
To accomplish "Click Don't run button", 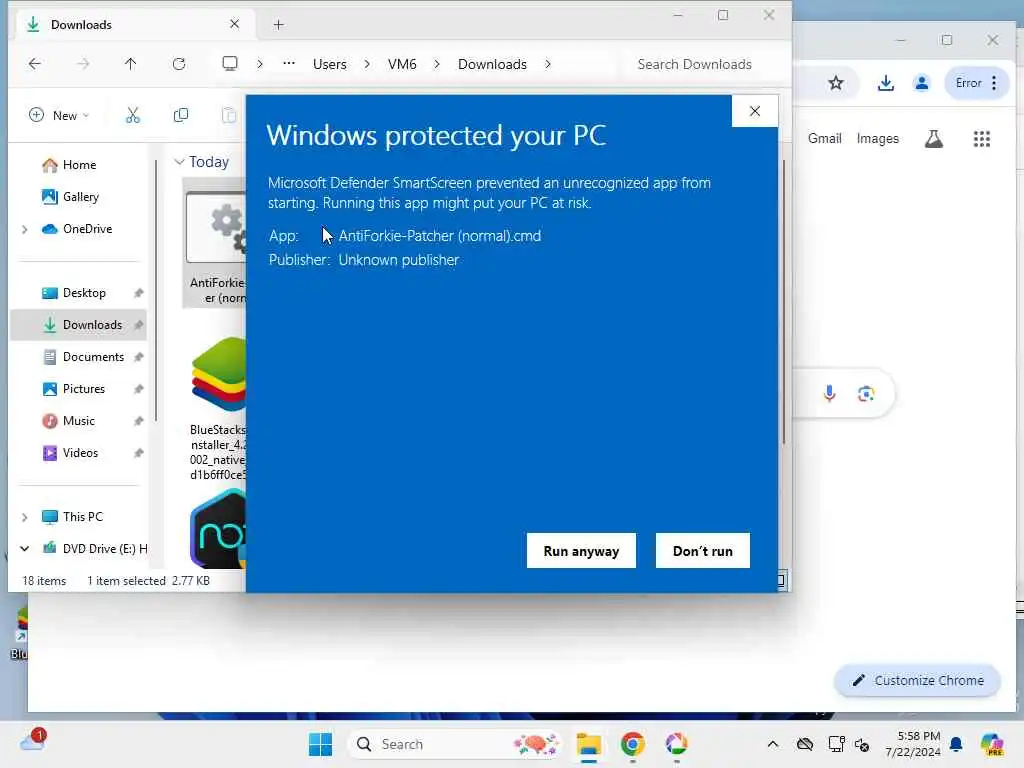I will coord(703,551).
